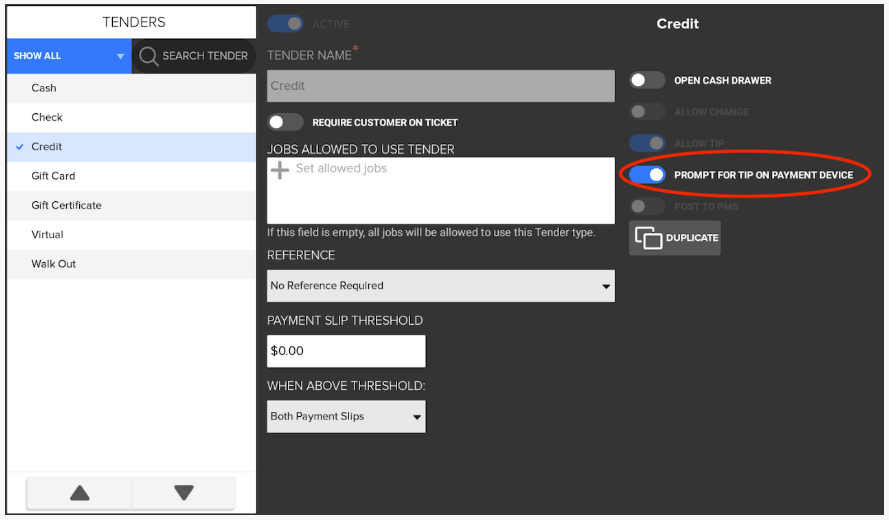Select the Gift Card tender
This screenshot has width=889, height=520.
(x=53, y=176)
